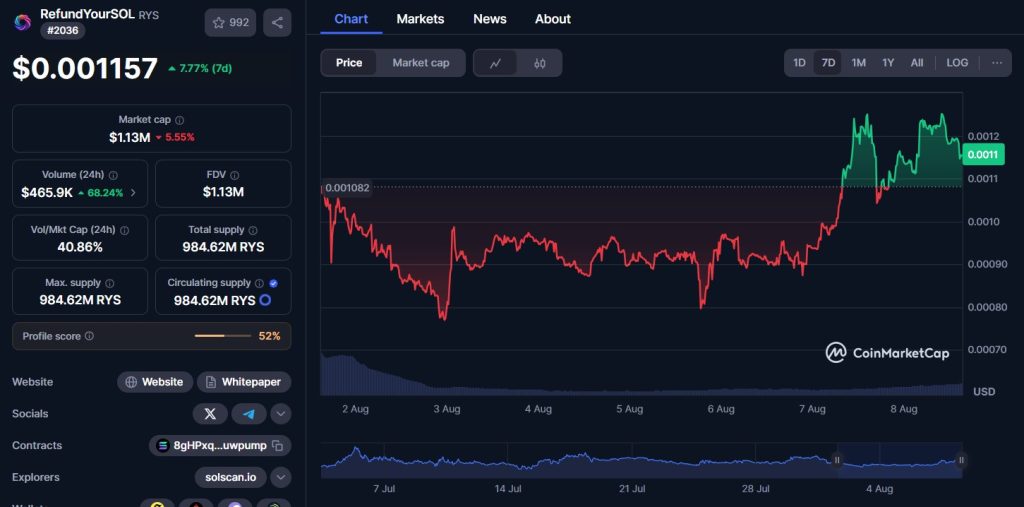This screenshot has height=507, width=1024.
Task: Click Total supply info icon
Action: (253, 231)
